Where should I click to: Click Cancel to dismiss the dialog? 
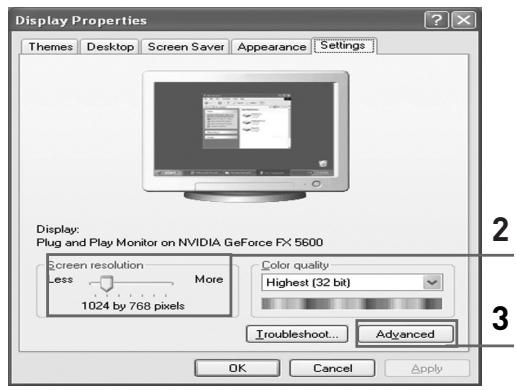pos(332,368)
